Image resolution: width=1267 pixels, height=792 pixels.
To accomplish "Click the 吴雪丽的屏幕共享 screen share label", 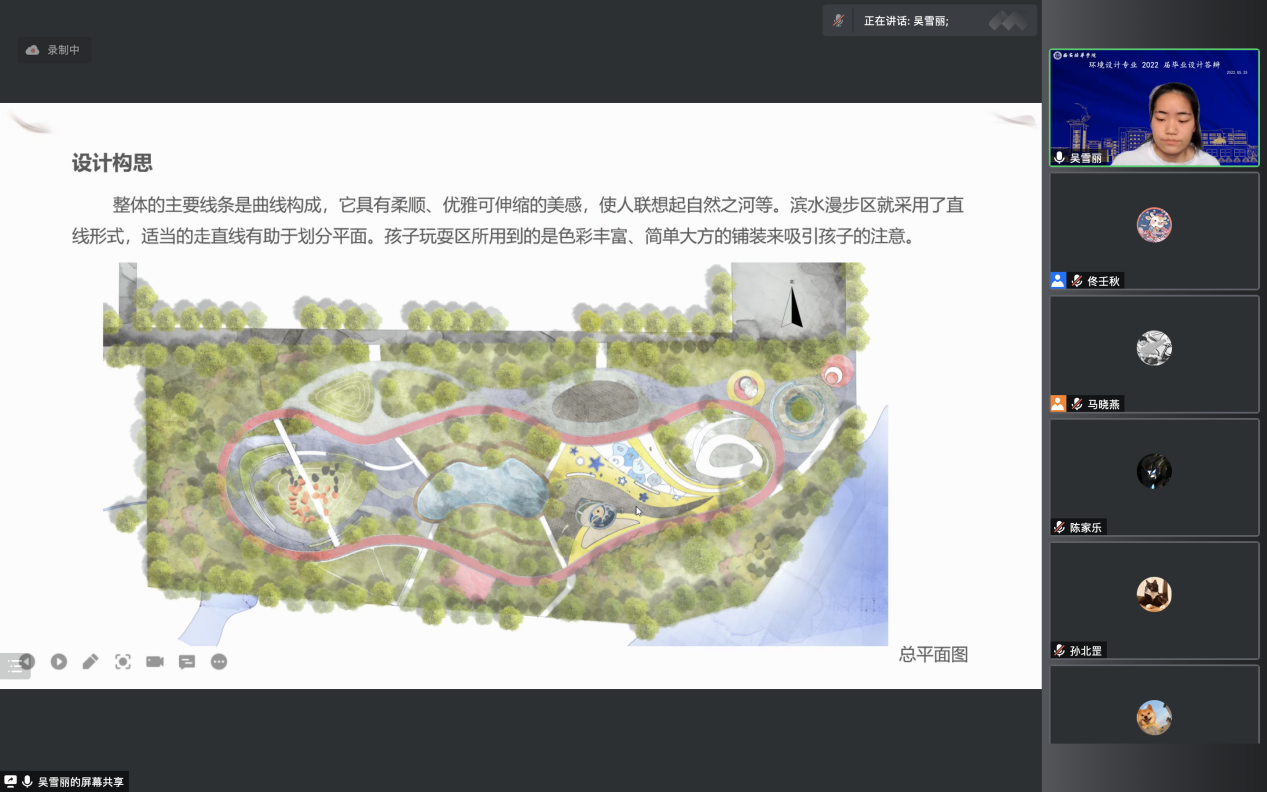I will click(x=80, y=782).
